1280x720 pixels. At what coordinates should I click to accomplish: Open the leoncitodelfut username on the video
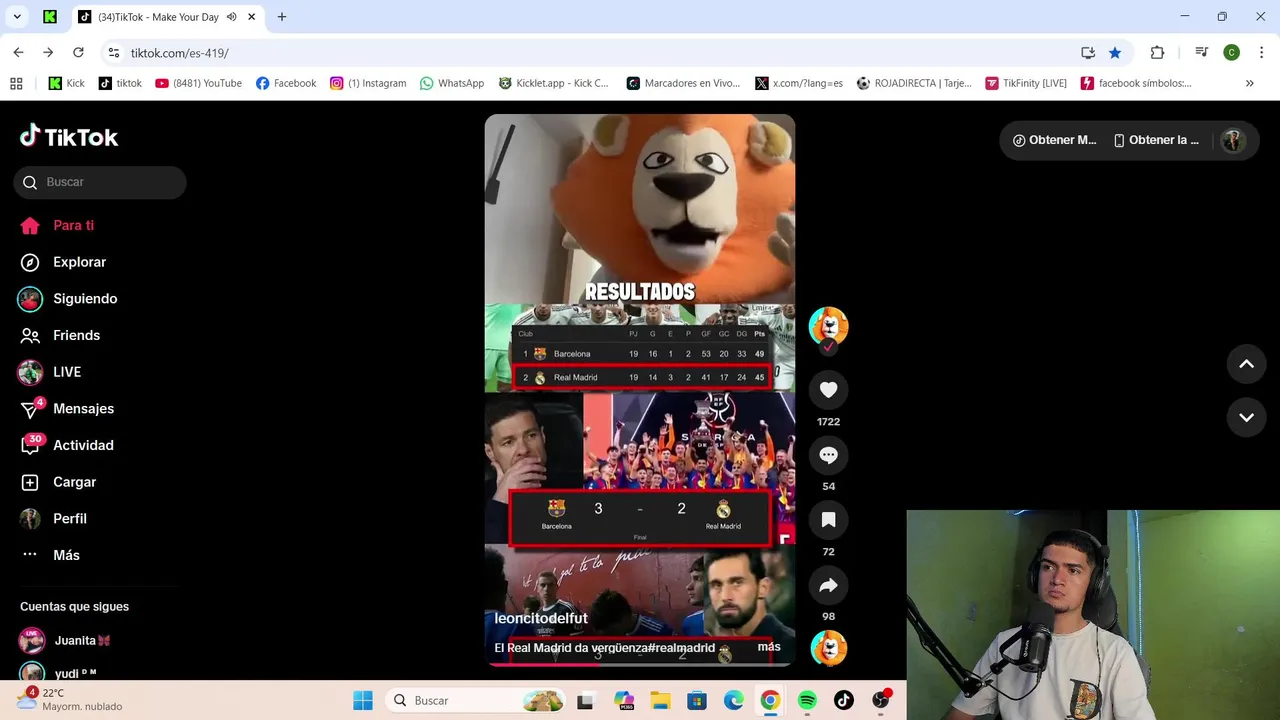[541, 618]
